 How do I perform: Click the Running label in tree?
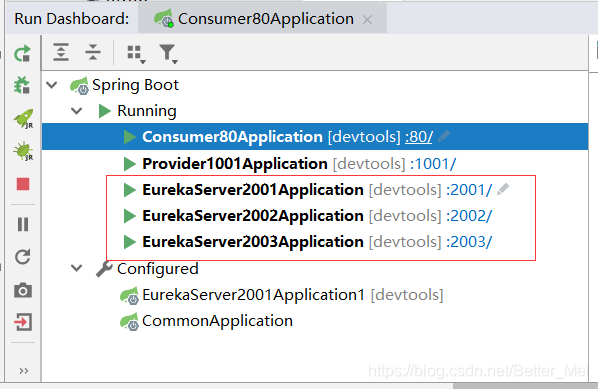coord(147,111)
